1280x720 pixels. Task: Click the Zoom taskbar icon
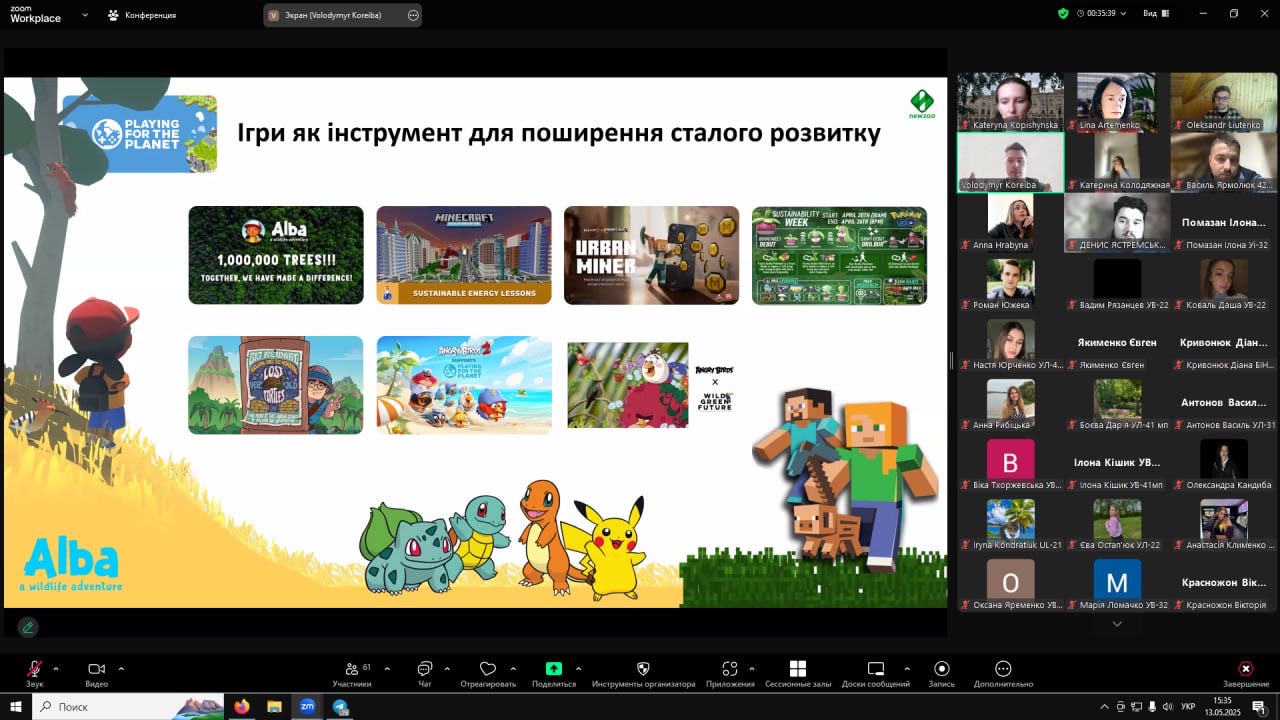(x=307, y=706)
